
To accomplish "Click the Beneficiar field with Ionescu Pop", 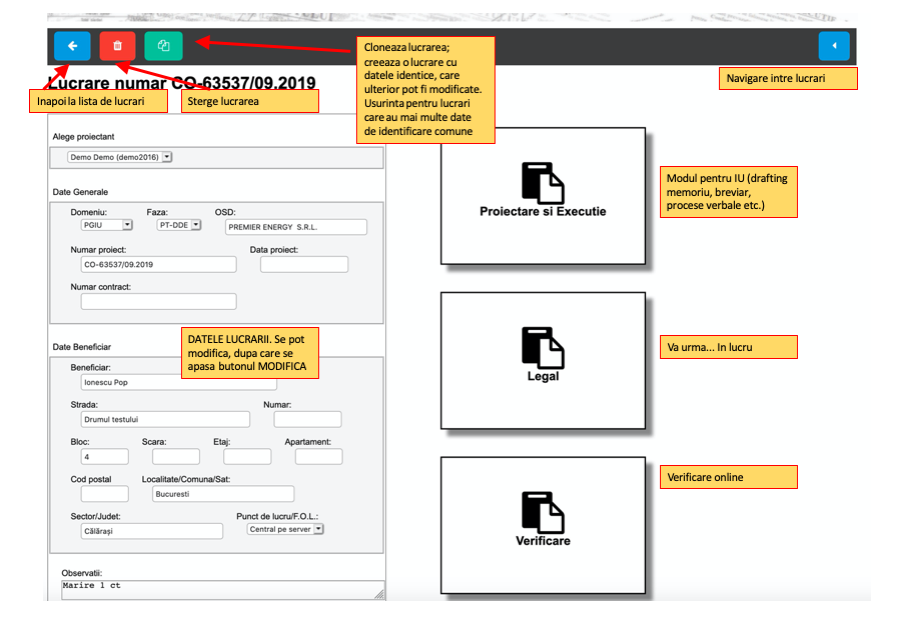I will (x=179, y=382).
